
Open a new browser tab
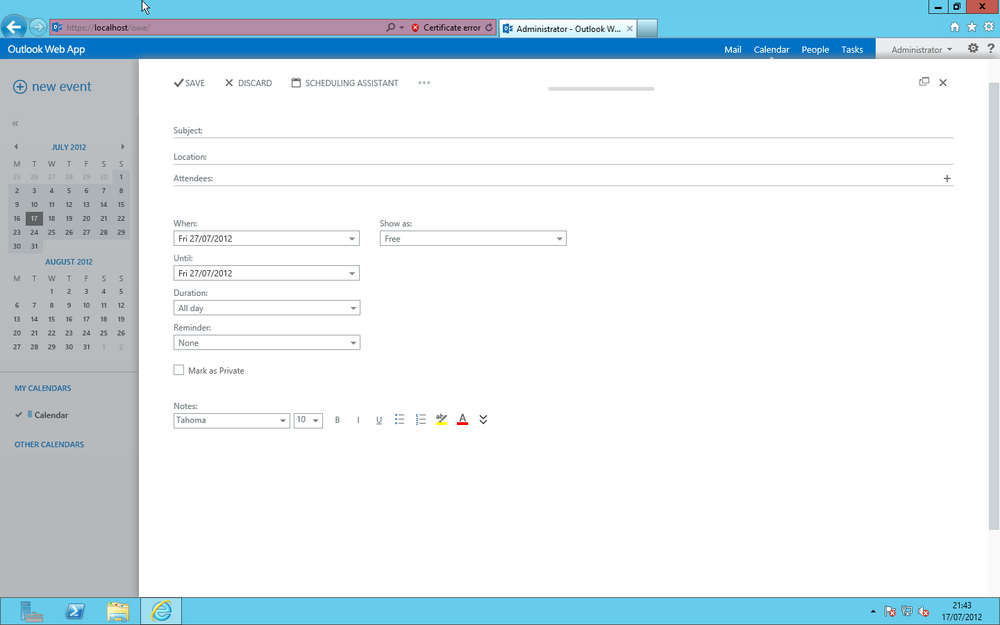pyautogui.click(x=647, y=29)
